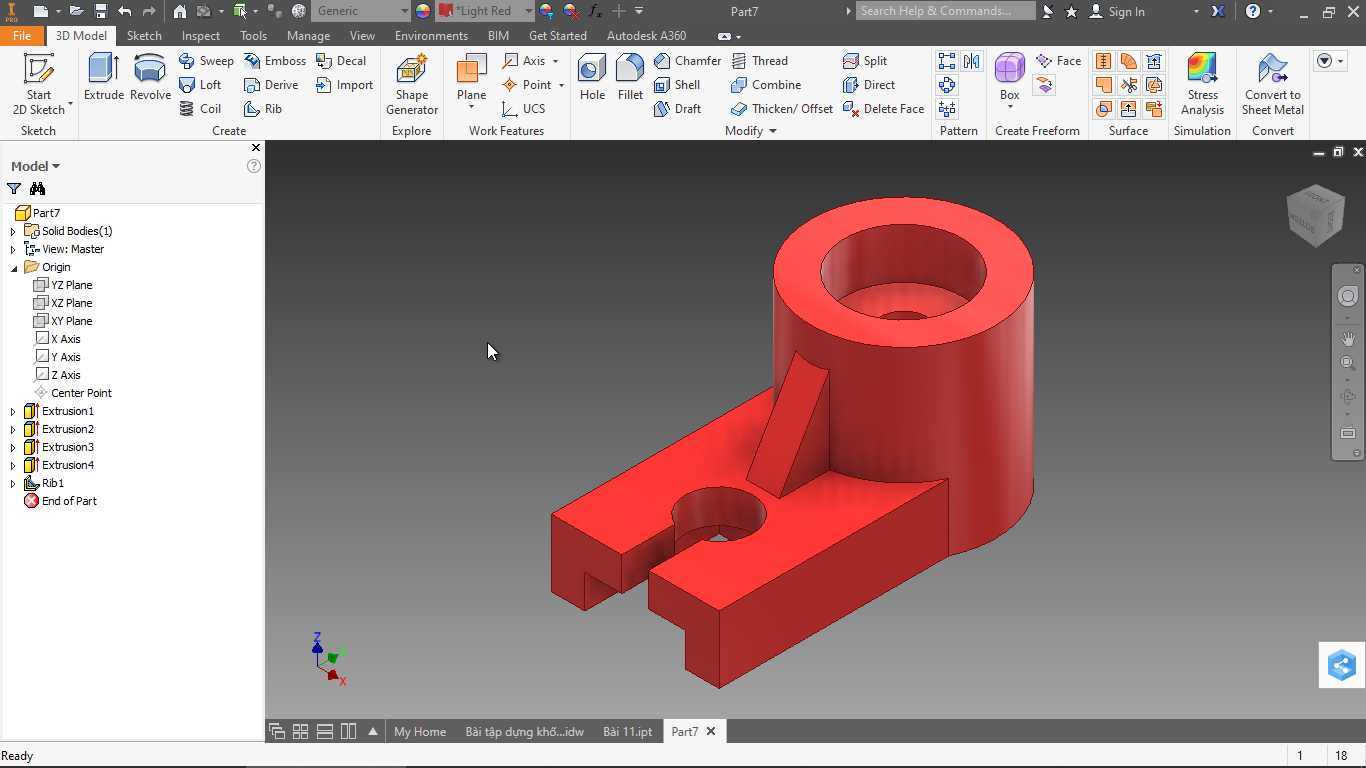Image resolution: width=1366 pixels, height=768 pixels.
Task: Activate the Thread tool
Action: point(759,61)
